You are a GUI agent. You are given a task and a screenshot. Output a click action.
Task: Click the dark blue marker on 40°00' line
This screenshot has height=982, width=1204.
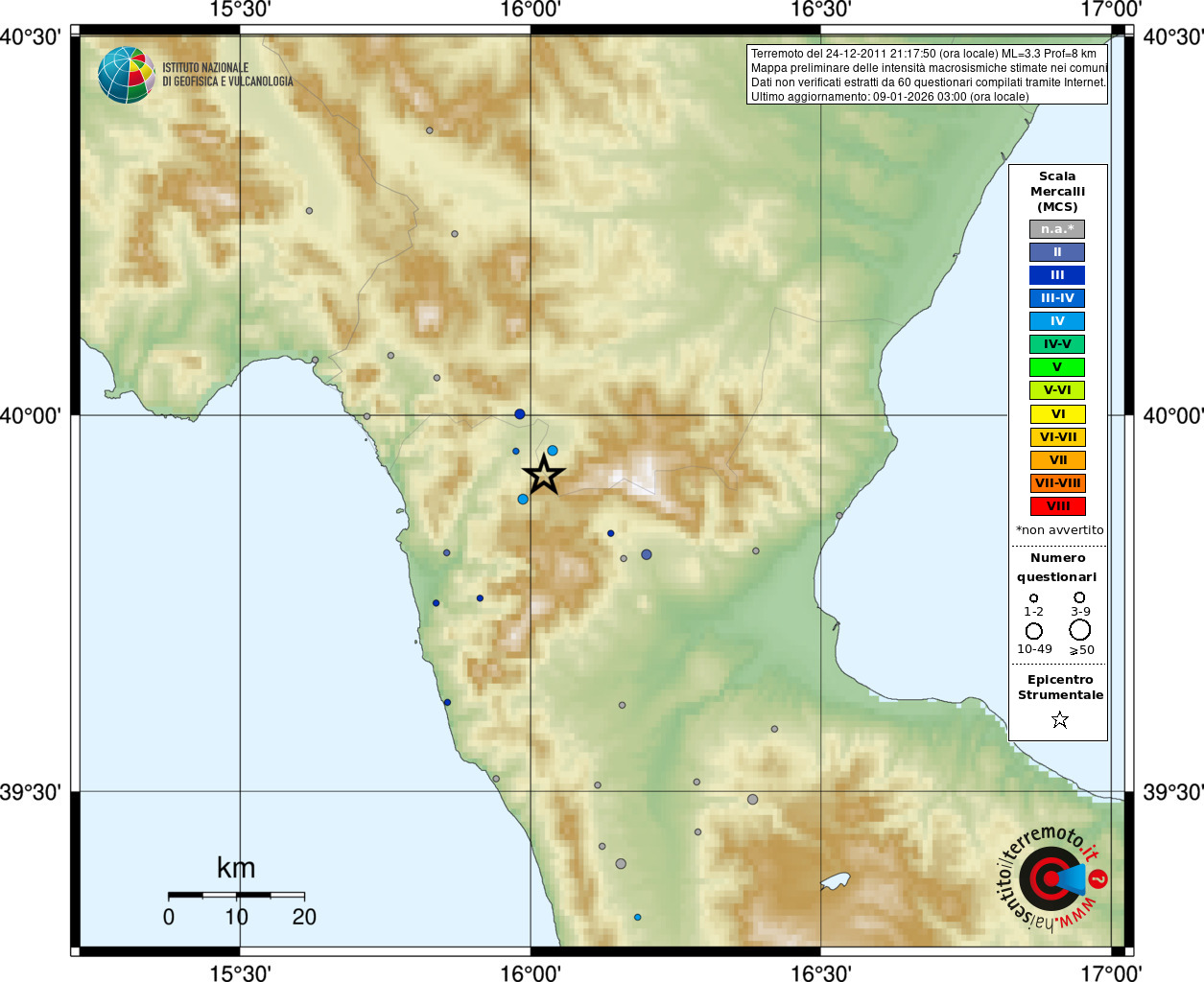[520, 414]
